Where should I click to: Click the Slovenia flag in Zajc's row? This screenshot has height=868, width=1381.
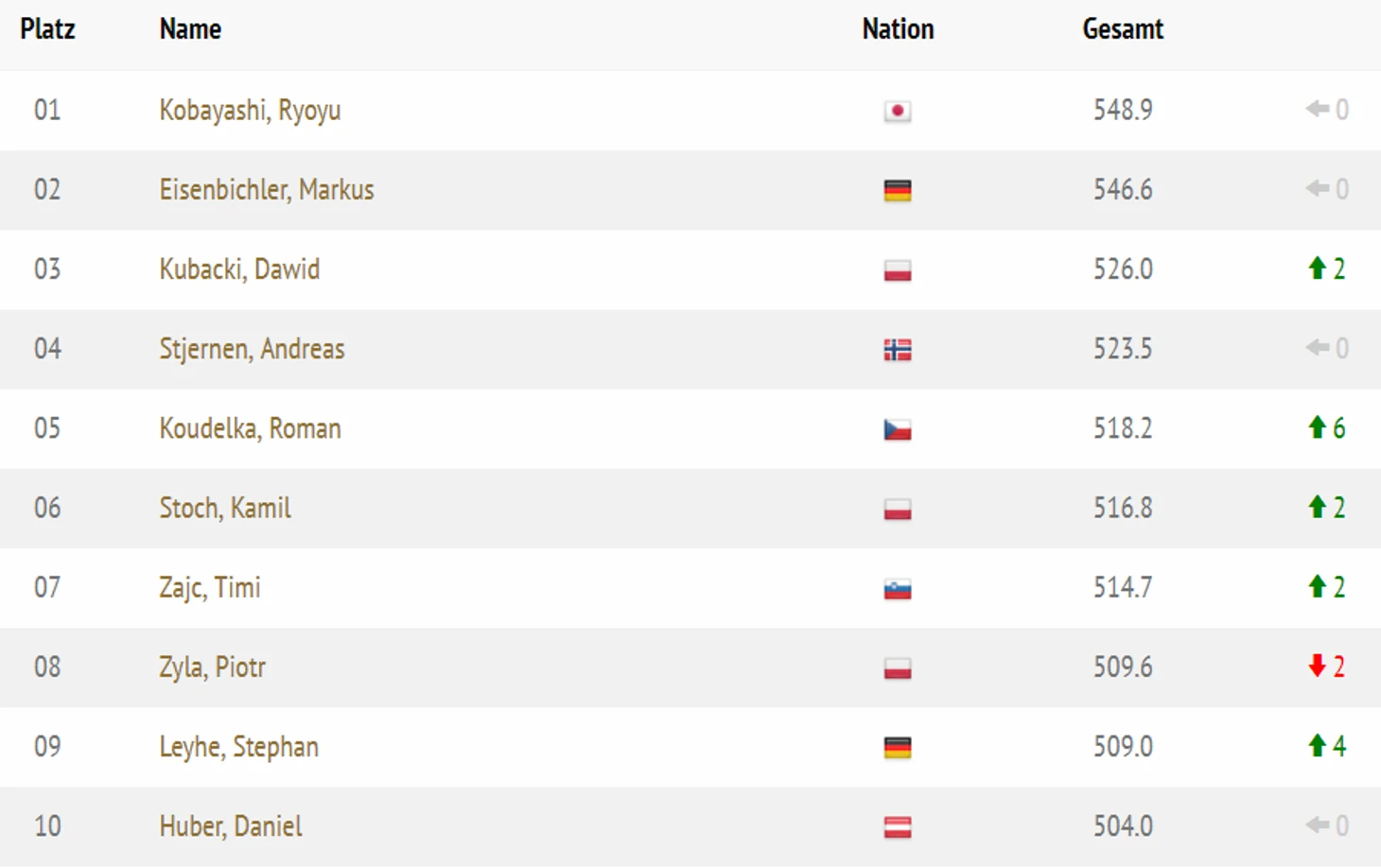(x=897, y=589)
